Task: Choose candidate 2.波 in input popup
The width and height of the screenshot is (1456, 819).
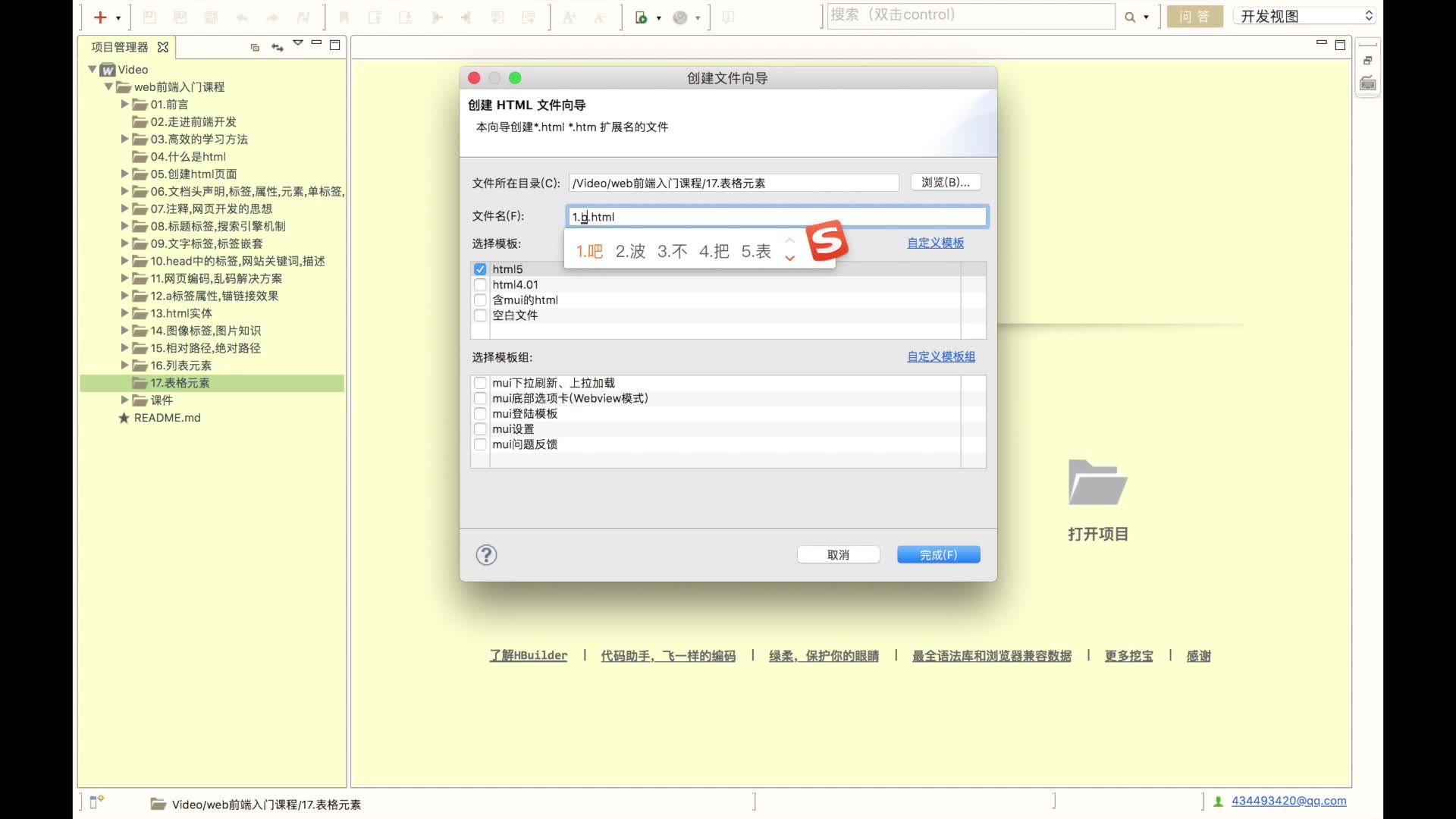Action: click(630, 251)
